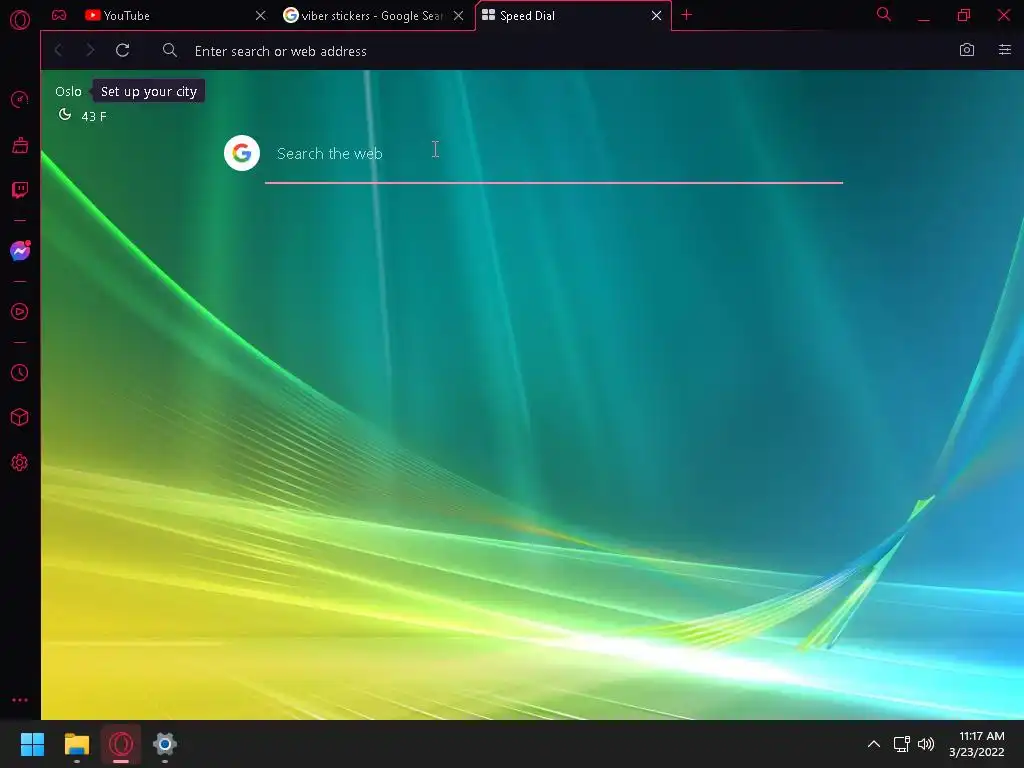The image size is (1024, 768).
Task: Show hidden tray icons chevron
Action: (x=874, y=744)
